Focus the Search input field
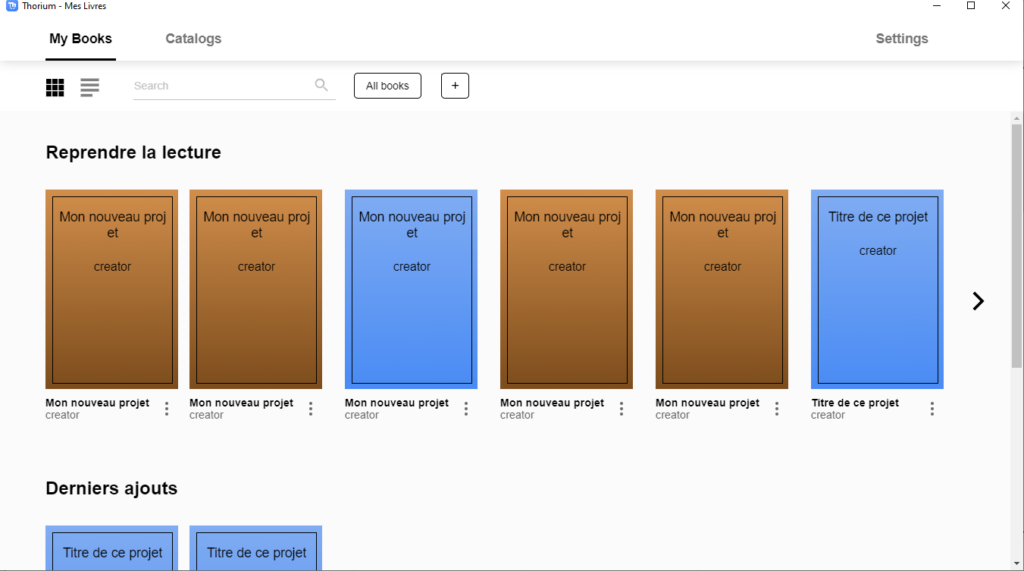This screenshot has height=571, width=1024. point(220,86)
